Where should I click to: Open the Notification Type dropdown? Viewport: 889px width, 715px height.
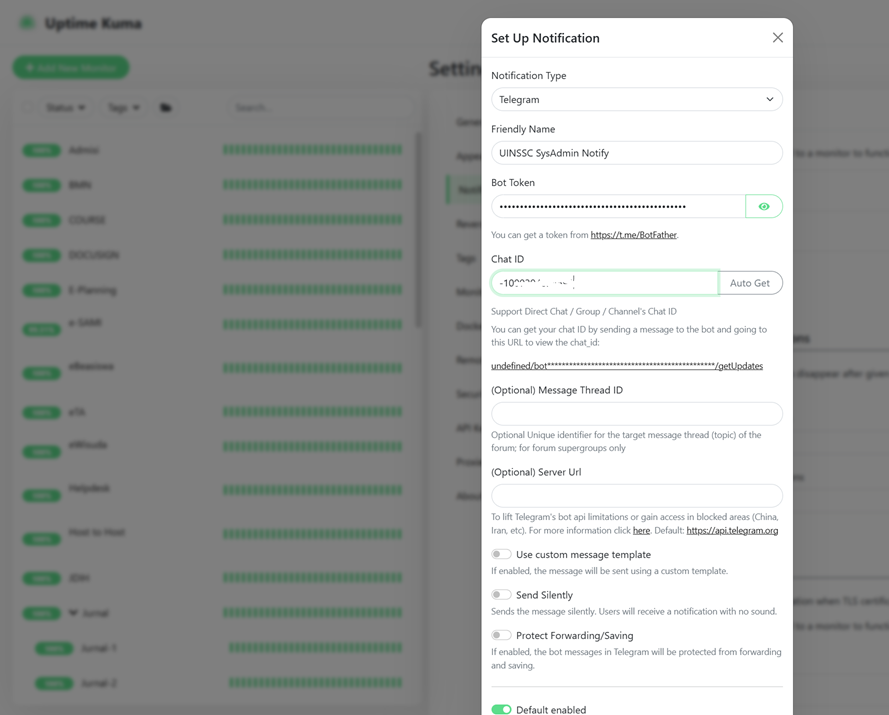pos(637,99)
